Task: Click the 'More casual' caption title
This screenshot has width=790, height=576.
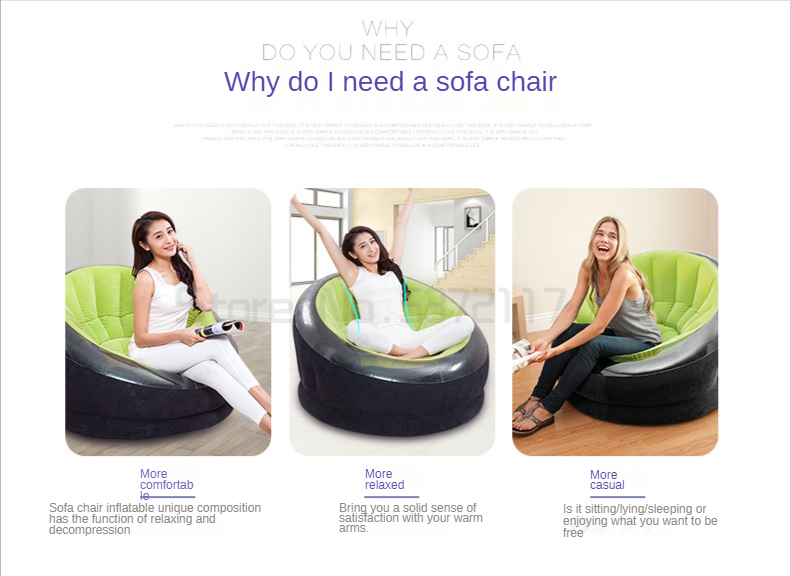Action: 607,480
